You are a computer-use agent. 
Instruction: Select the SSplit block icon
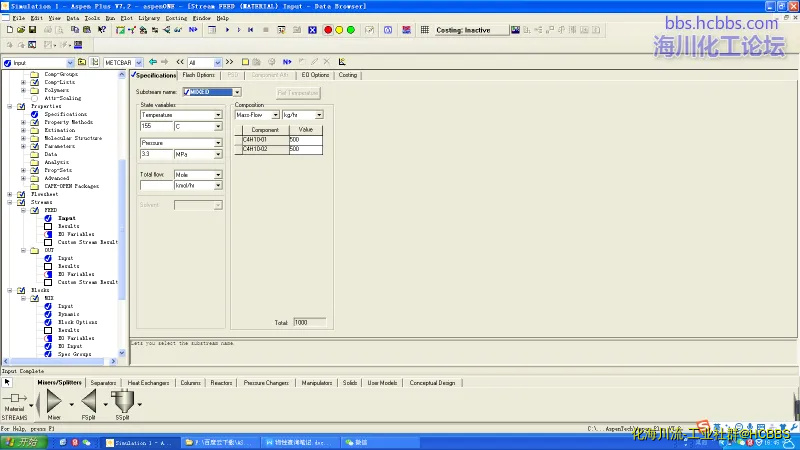coord(122,401)
